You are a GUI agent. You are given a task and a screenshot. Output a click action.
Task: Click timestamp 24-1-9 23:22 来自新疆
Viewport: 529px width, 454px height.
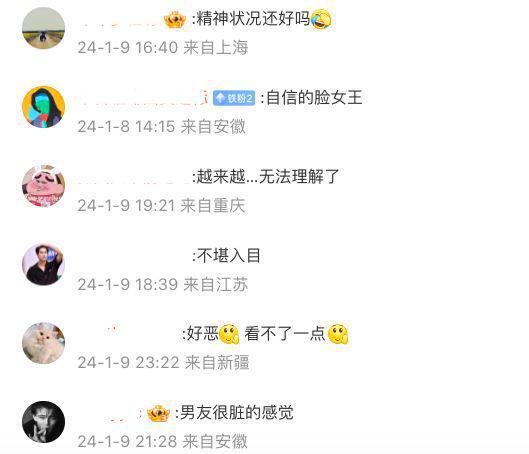[164, 363]
